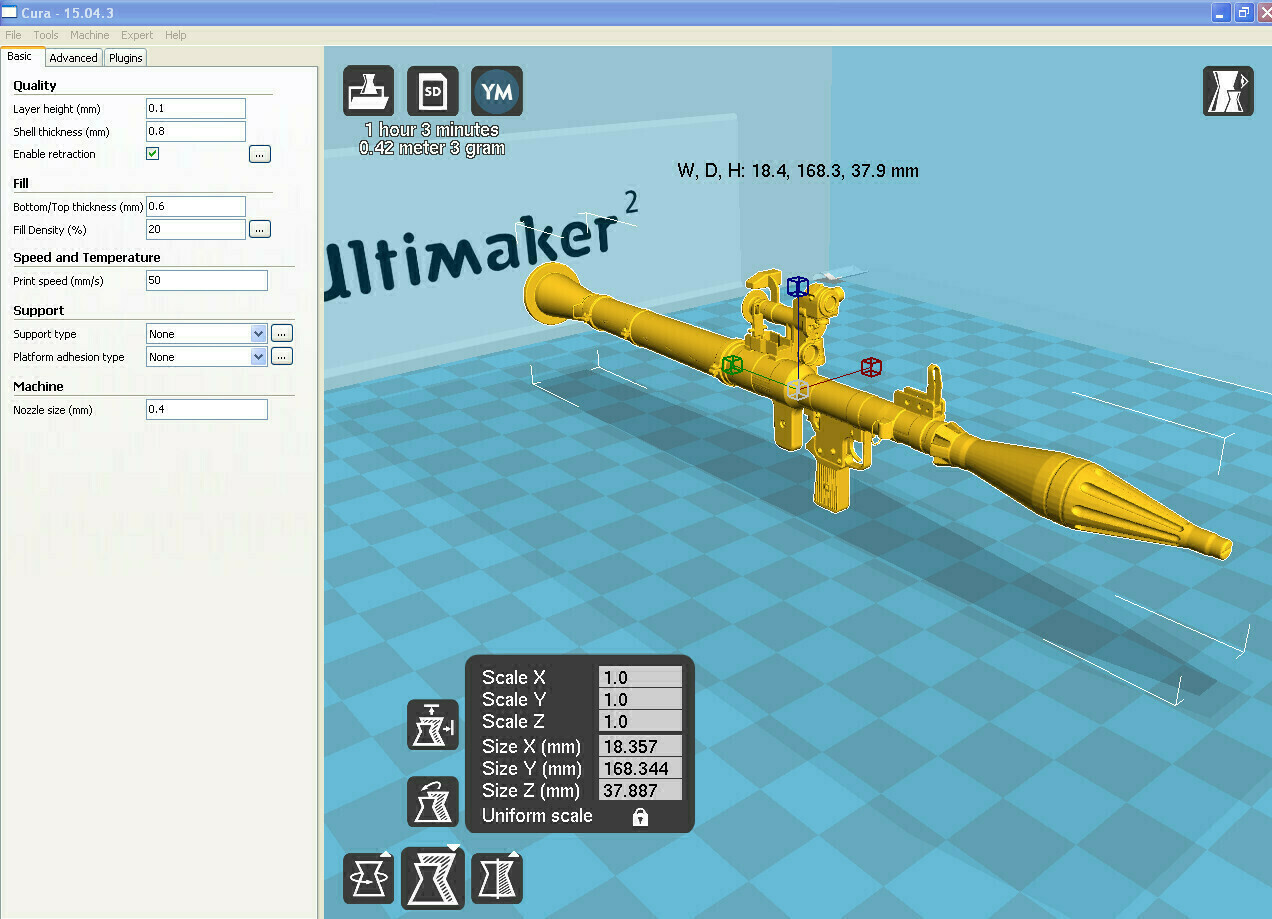Click the Load model file icon
This screenshot has height=919, width=1272.
click(x=368, y=92)
